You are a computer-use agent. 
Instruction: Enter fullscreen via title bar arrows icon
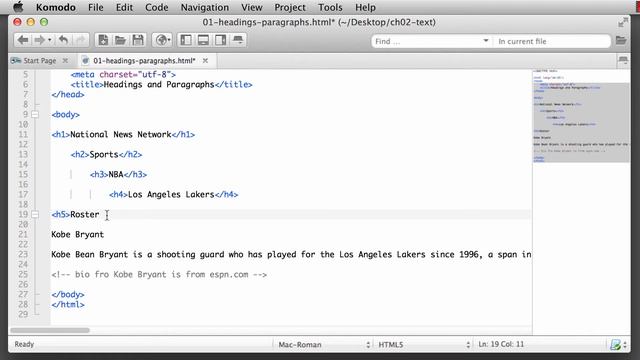tap(623, 22)
